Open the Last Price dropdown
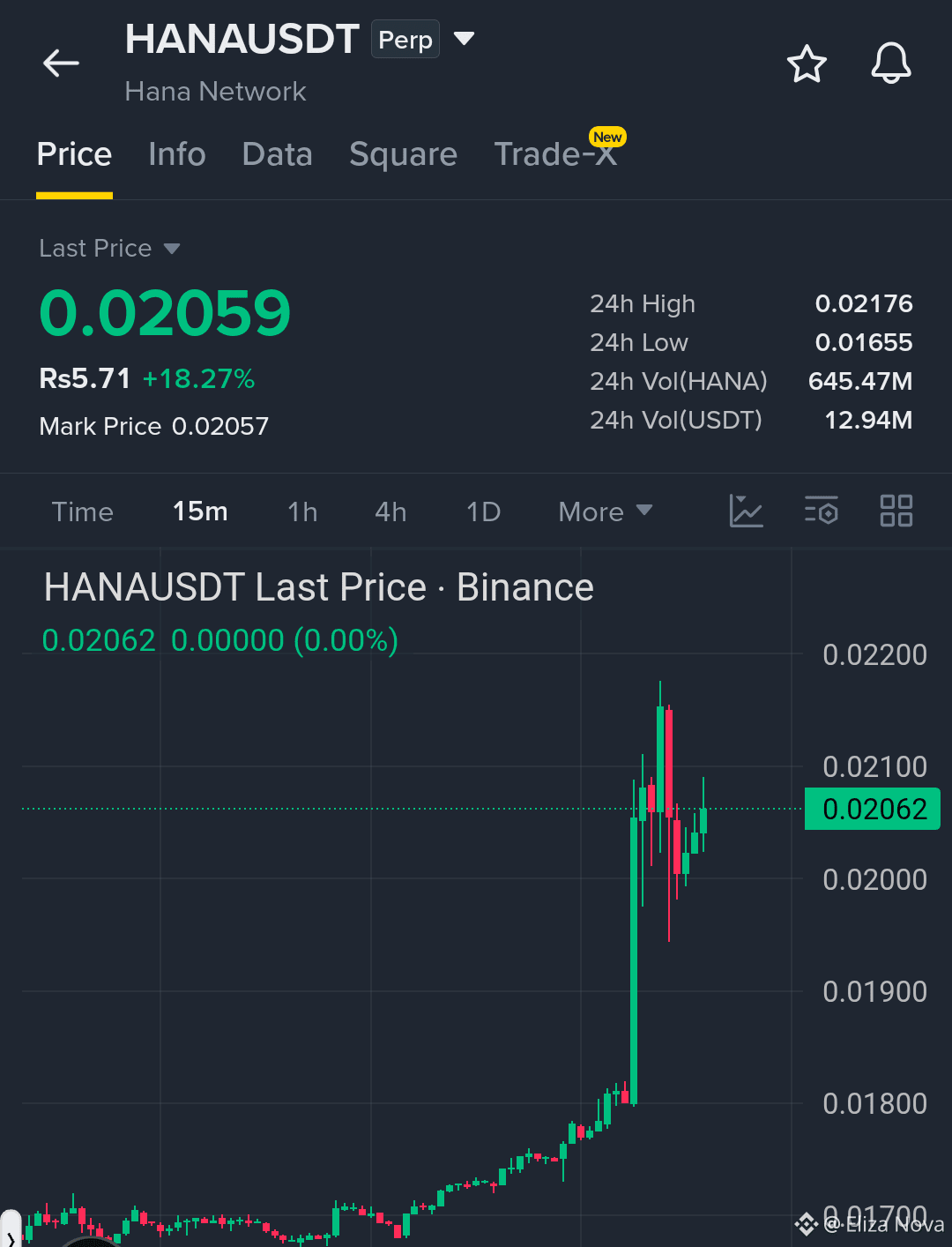952x1247 pixels. 109,249
